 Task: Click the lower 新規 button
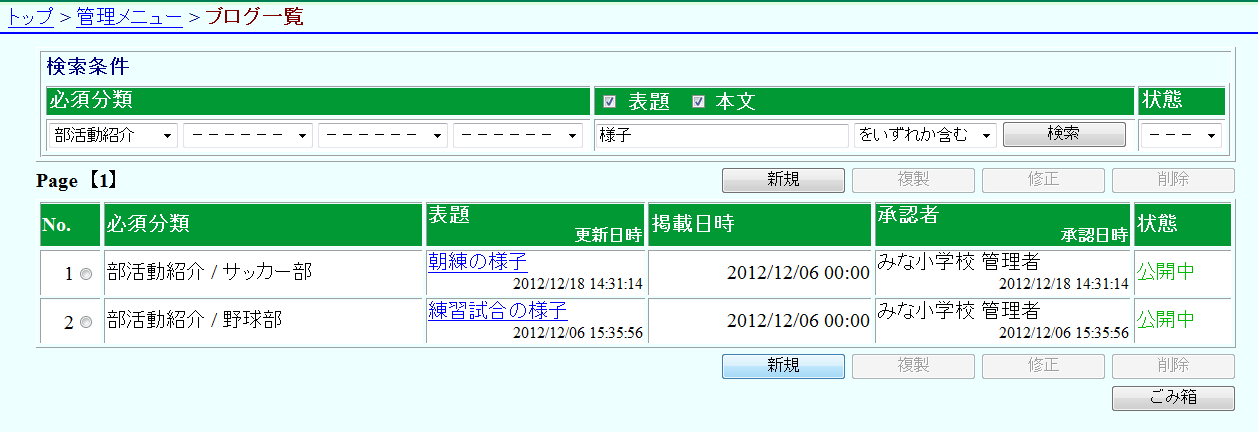[x=783, y=366]
